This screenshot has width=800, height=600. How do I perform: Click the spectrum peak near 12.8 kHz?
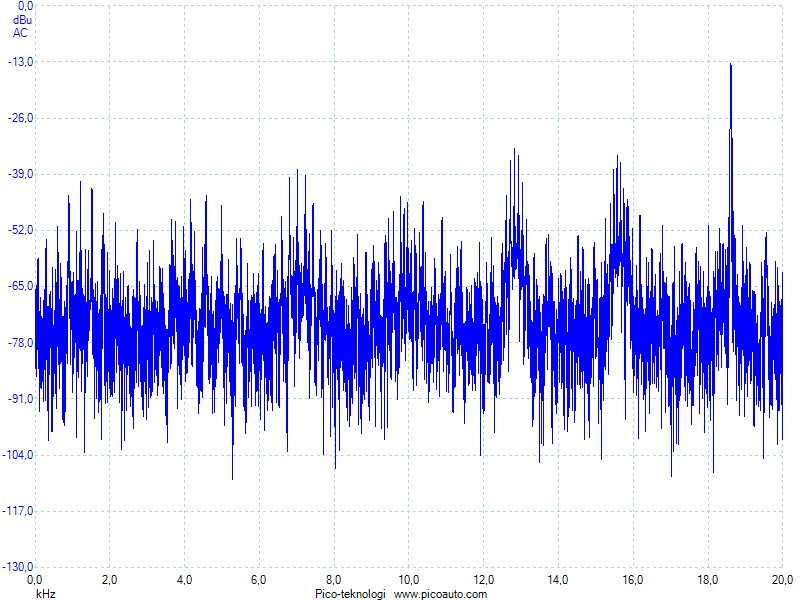click(x=514, y=149)
